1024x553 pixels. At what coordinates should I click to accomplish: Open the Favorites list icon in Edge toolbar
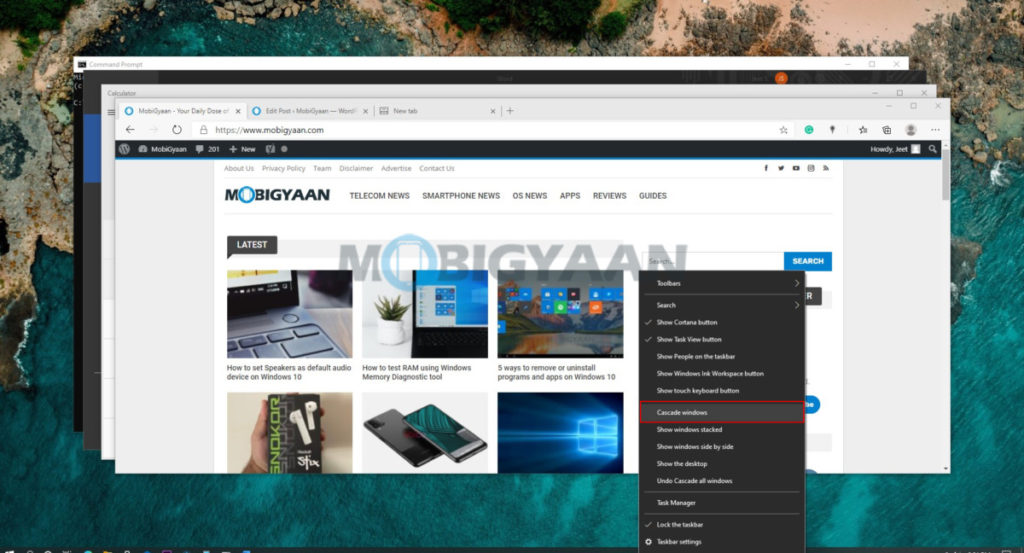[863, 130]
